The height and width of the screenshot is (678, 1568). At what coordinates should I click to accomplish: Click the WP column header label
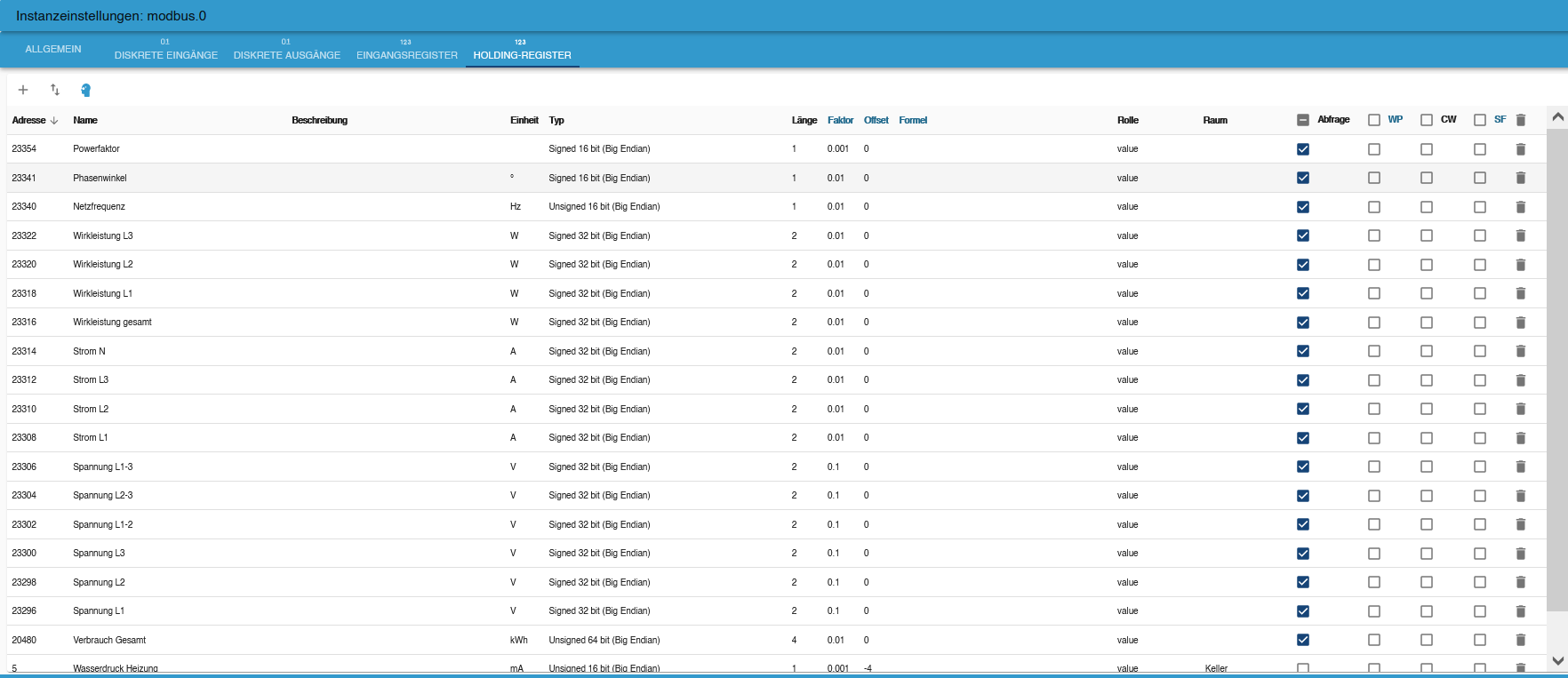pyautogui.click(x=1396, y=119)
